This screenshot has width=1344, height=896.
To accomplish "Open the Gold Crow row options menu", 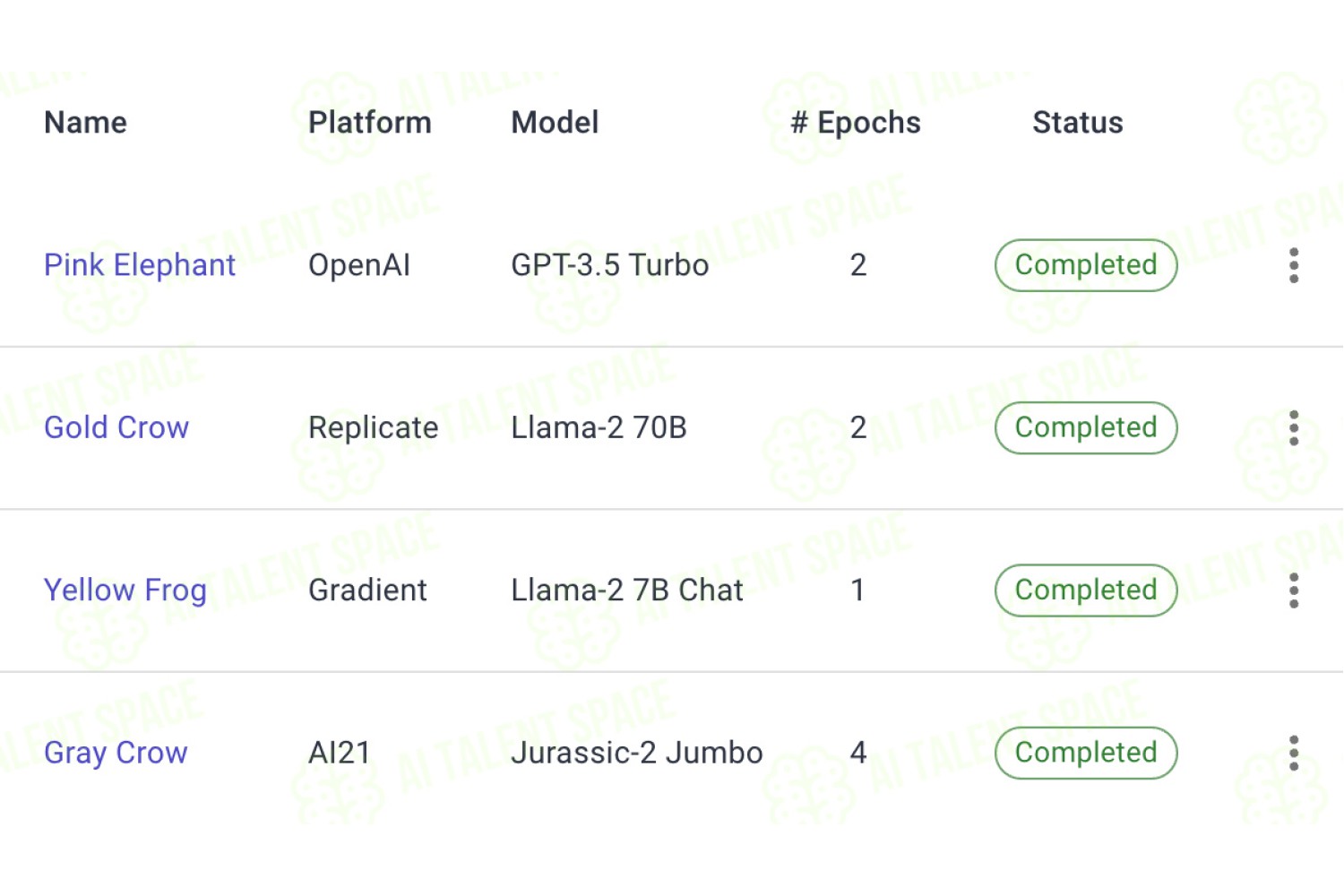I will tap(1293, 427).
